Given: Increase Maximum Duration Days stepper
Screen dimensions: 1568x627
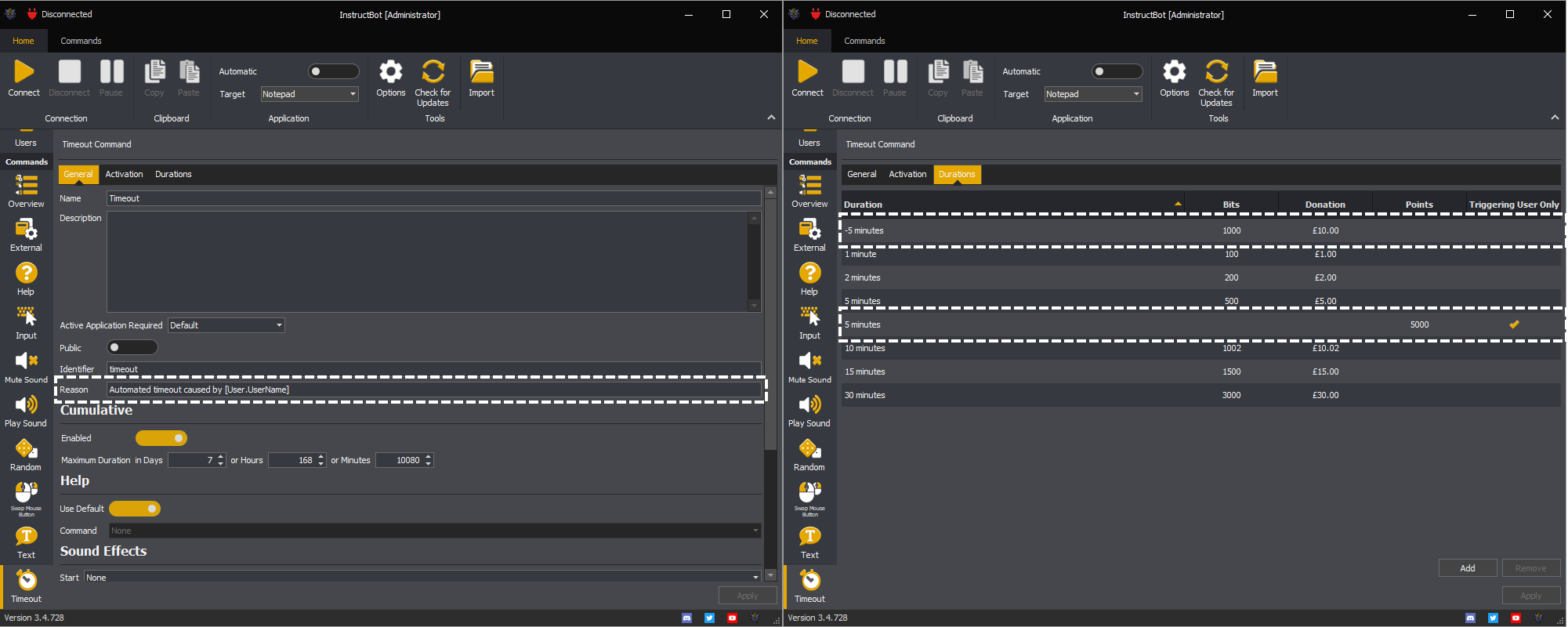Looking at the screenshot, I should tap(221, 457).
